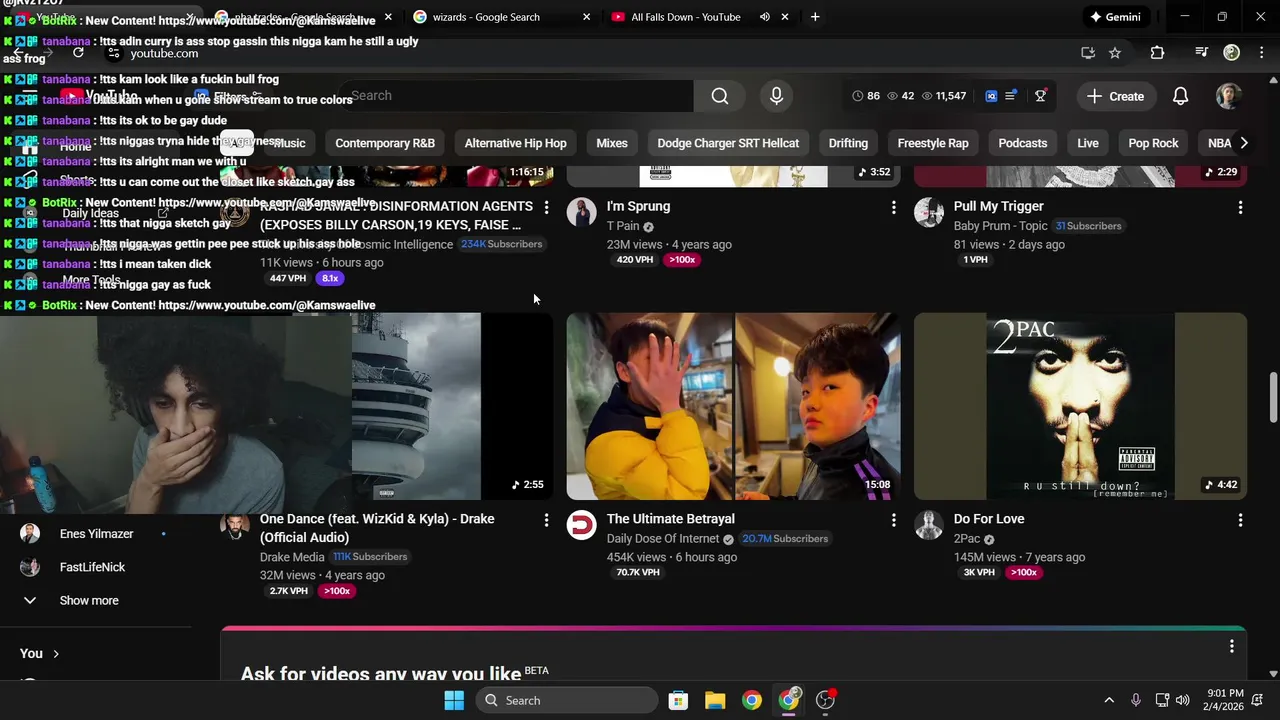Start voice search with the microphone icon

pyautogui.click(x=776, y=96)
